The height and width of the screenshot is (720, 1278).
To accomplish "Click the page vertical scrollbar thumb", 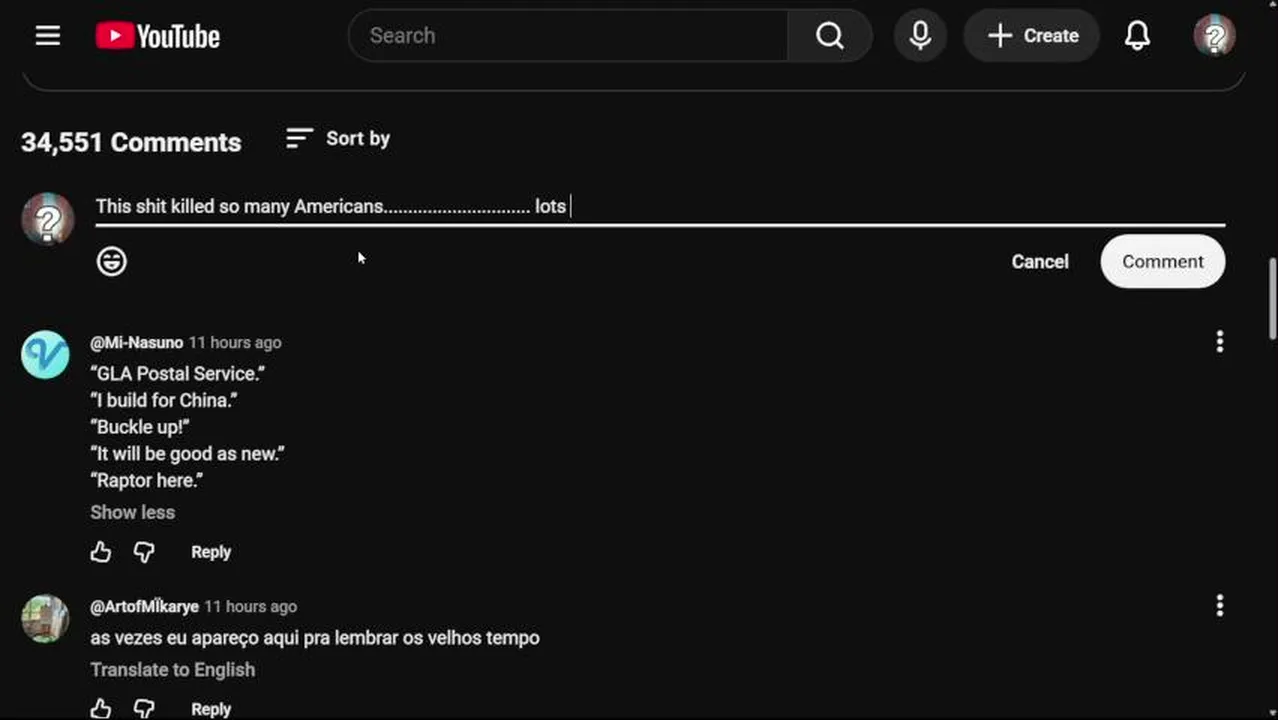I will pyautogui.click(x=1272, y=298).
